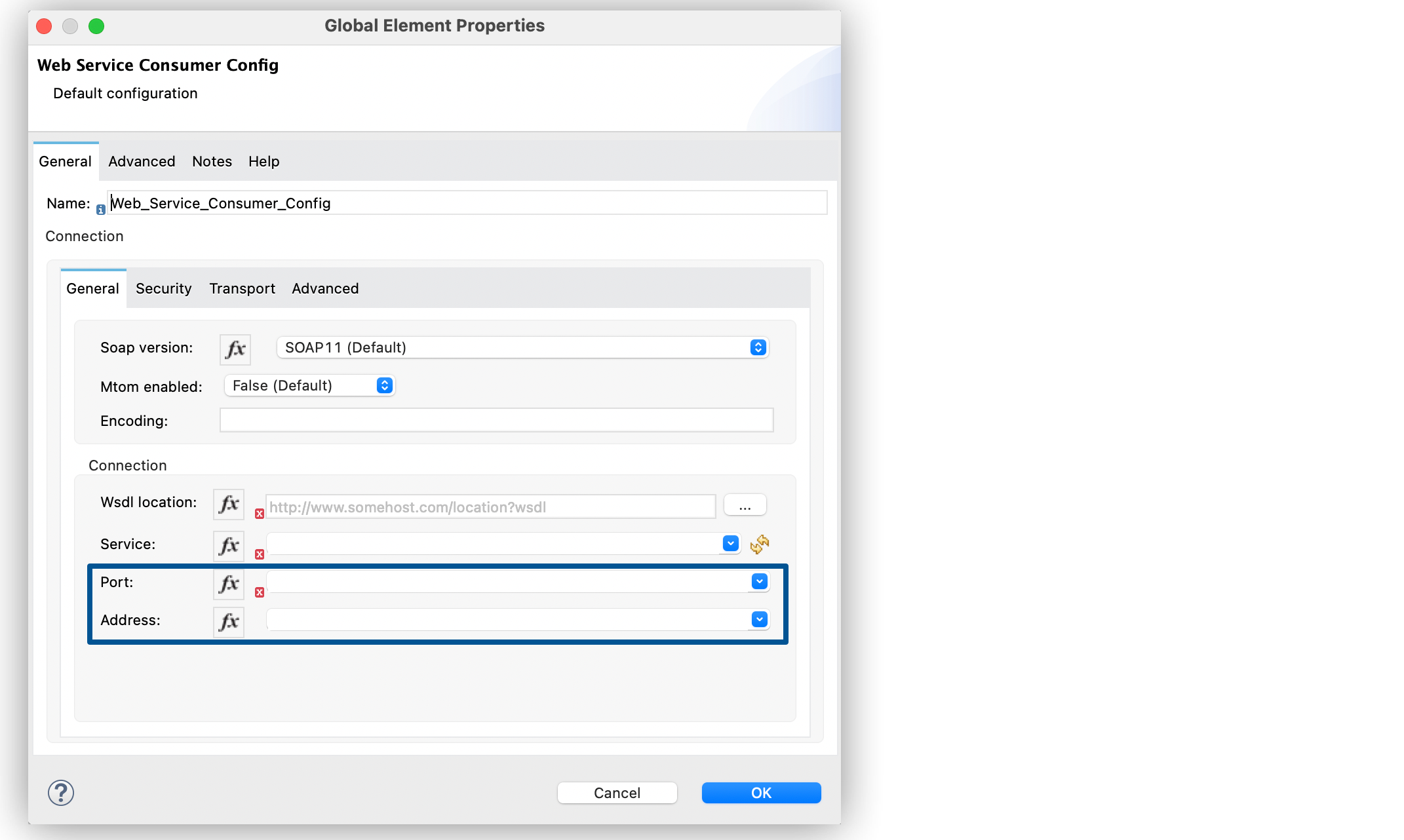Click the fx expression icon for Address
The width and height of the screenshot is (1404, 840).
[227, 621]
